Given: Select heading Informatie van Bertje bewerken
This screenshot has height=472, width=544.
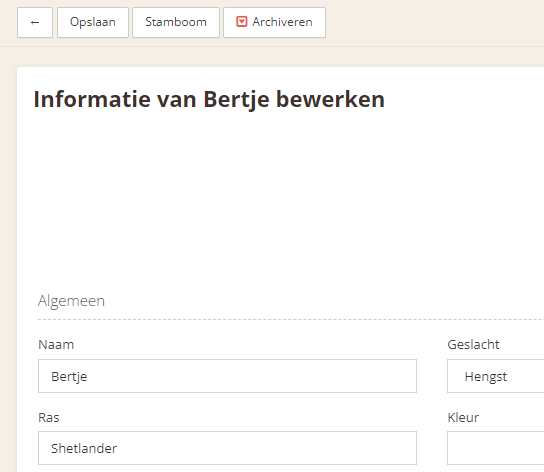Looking at the screenshot, I should 209,100.
